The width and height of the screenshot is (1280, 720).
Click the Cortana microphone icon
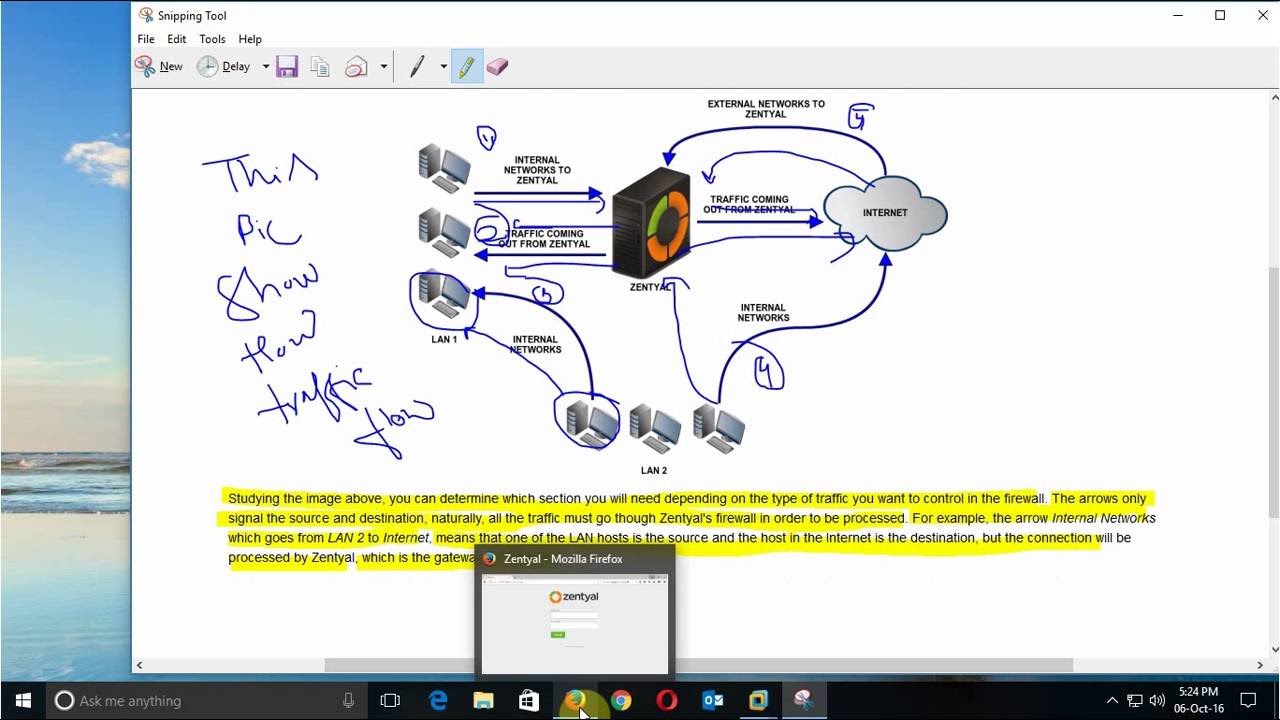click(348, 701)
